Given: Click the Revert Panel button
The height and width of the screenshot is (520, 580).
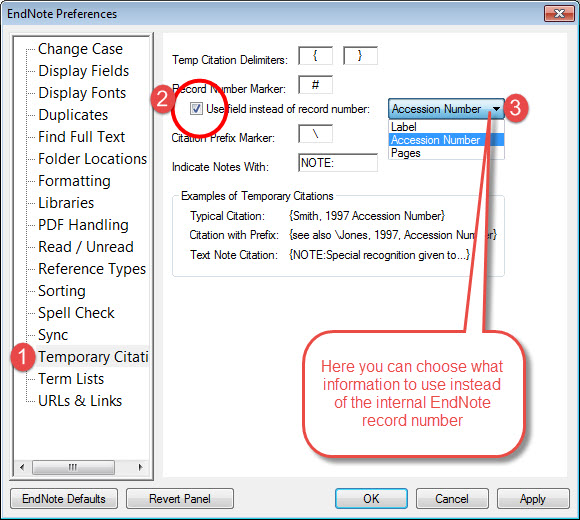Looking at the screenshot, I should coord(180,499).
